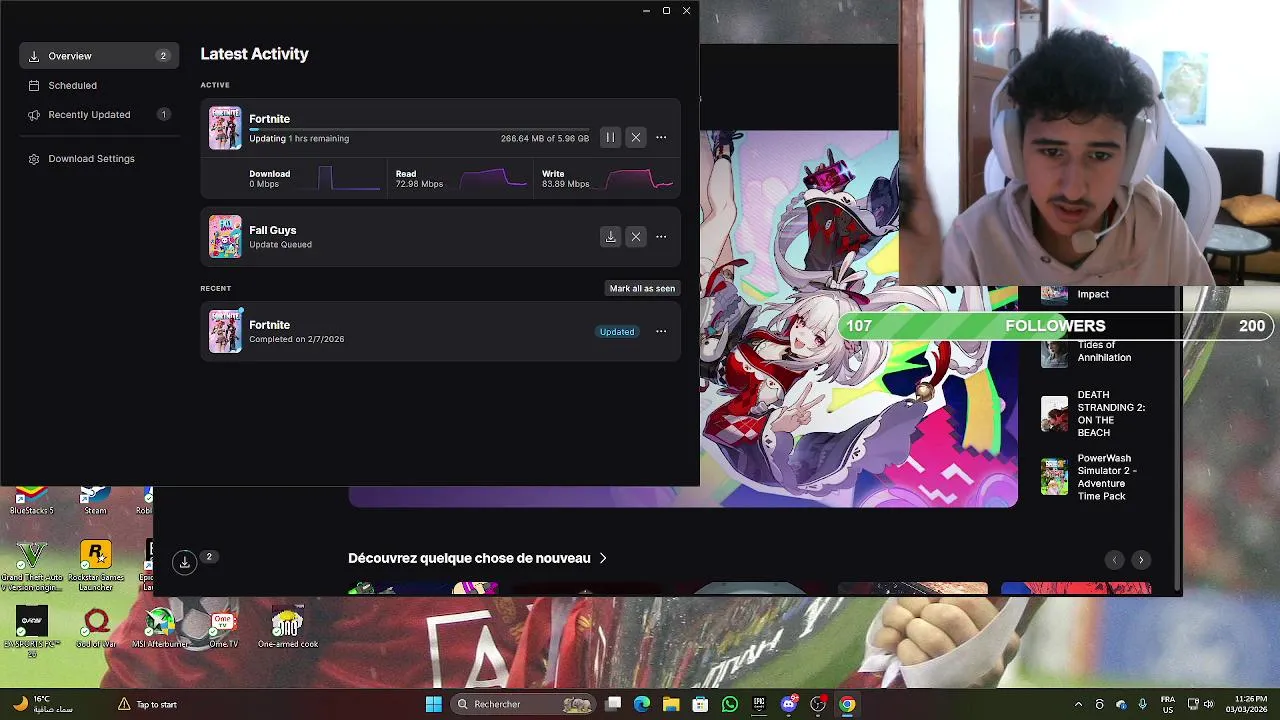Show previous items in discover carousel
1280x720 pixels.
pyautogui.click(x=1115, y=560)
